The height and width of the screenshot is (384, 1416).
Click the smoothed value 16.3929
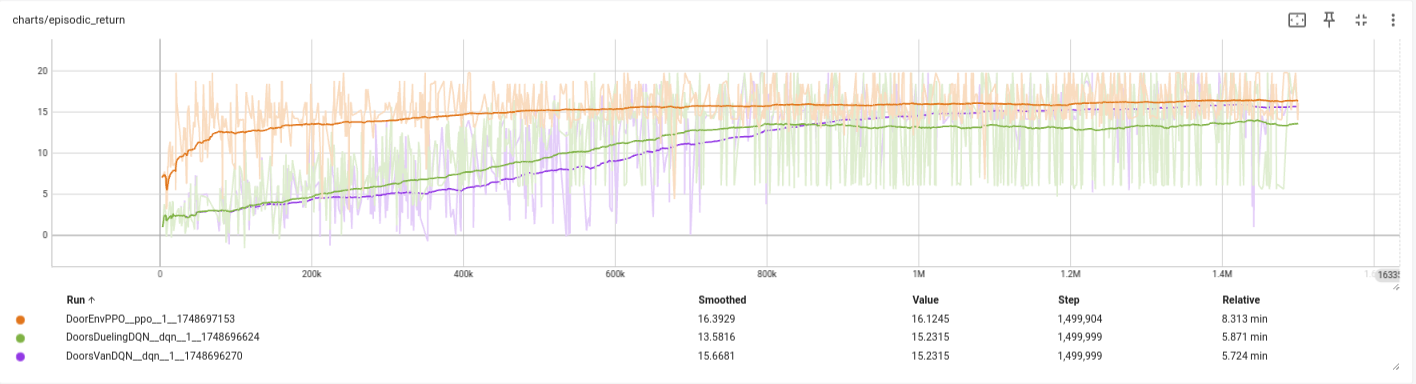pos(717,319)
